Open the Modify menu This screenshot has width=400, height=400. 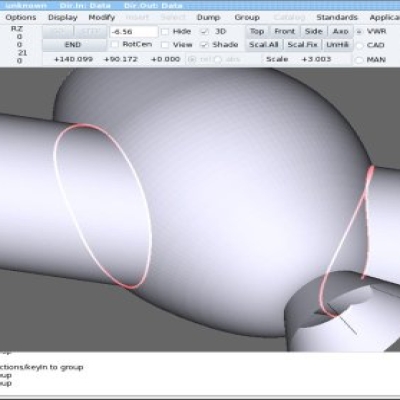pyautogui.click(x=102, y=17)
